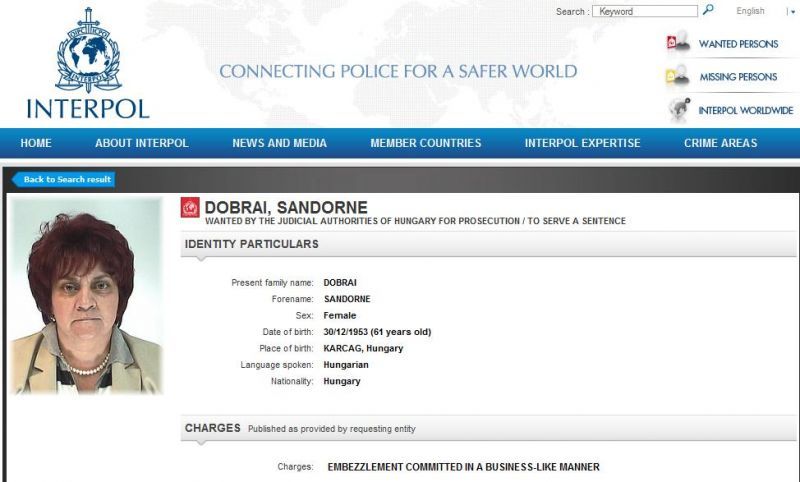Open the CRIME AREAS menu
This screenshot has height=482, width=800.
[x=720, y=143]
